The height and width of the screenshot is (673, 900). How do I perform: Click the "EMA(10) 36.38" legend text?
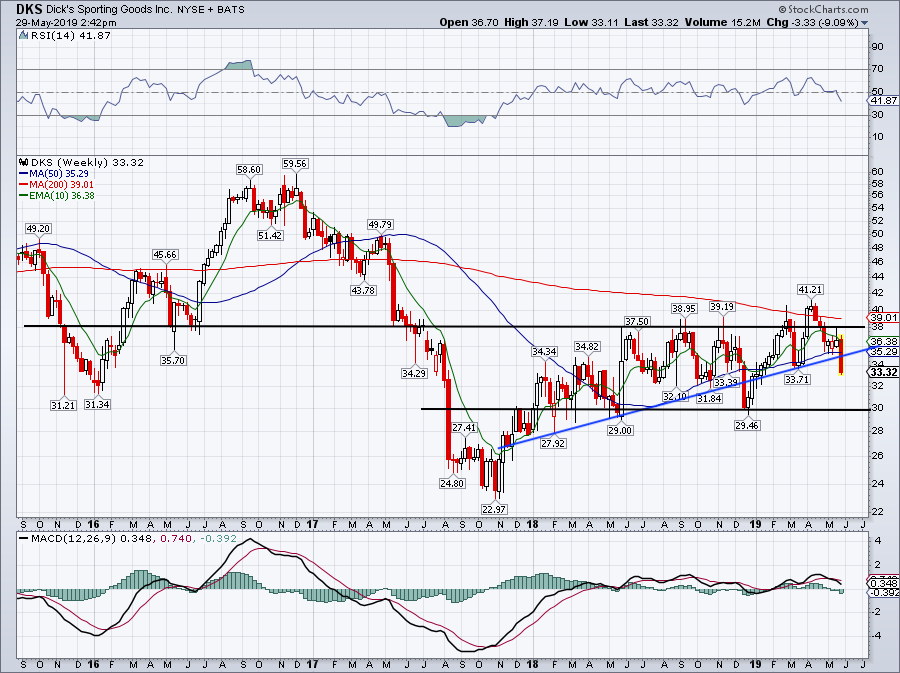(x=63, y=196)
